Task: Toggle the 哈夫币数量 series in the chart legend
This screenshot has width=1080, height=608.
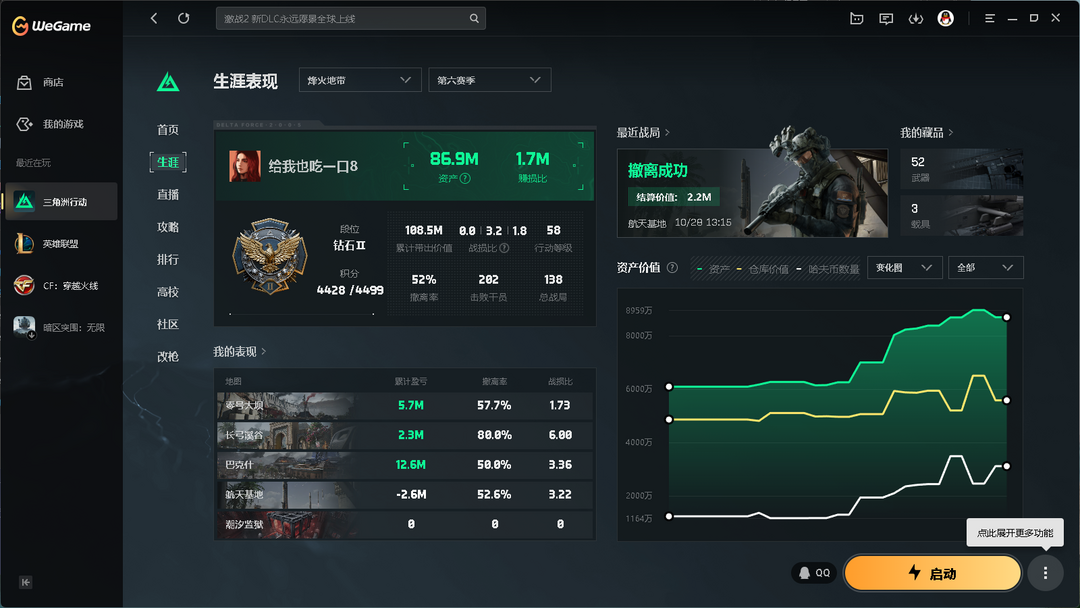Action: [833, 267]
